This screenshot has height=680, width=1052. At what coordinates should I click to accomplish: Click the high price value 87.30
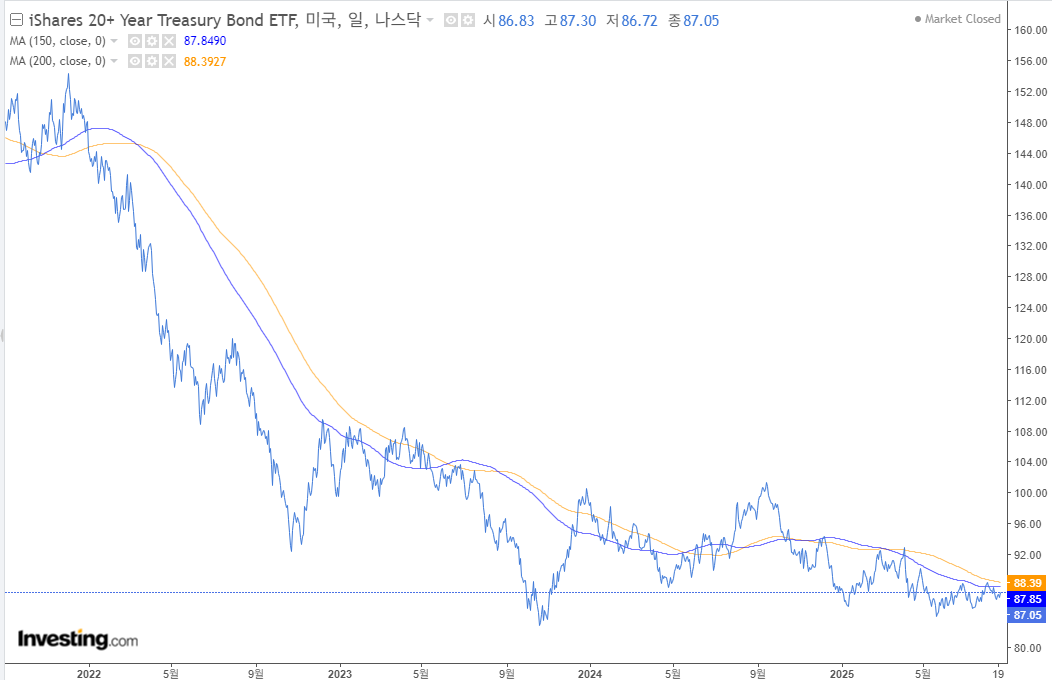(x=578, y=21)
